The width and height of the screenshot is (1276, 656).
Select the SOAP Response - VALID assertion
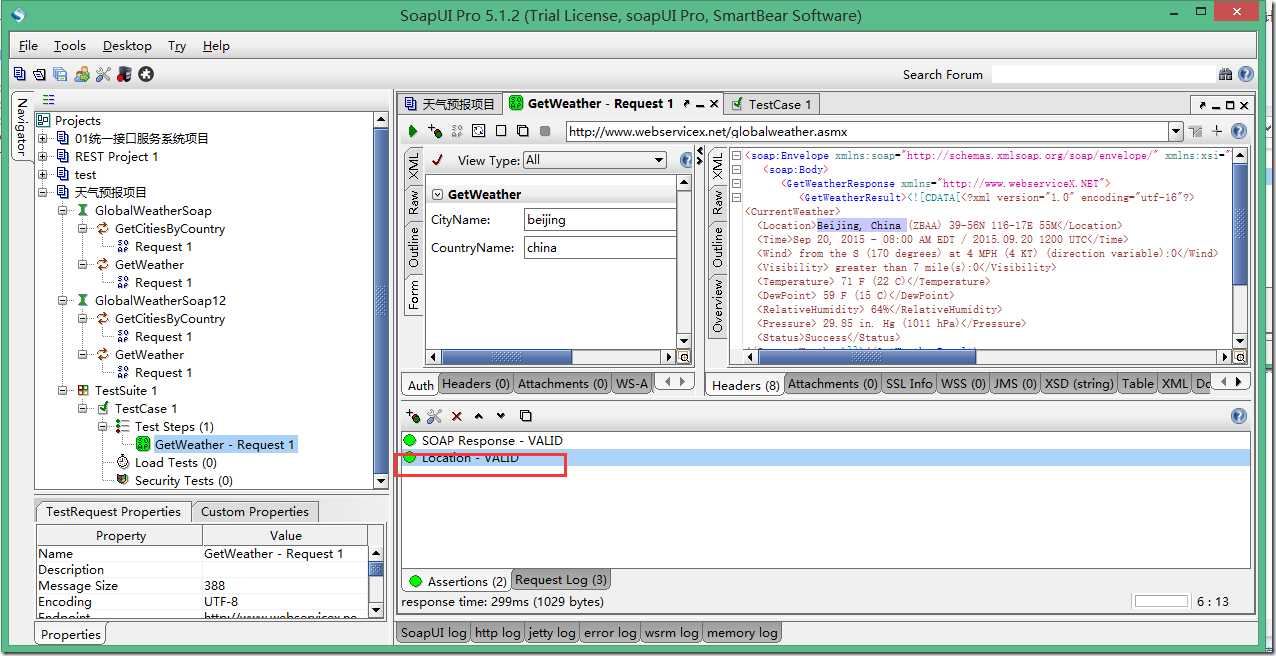[x=825, y=440]
